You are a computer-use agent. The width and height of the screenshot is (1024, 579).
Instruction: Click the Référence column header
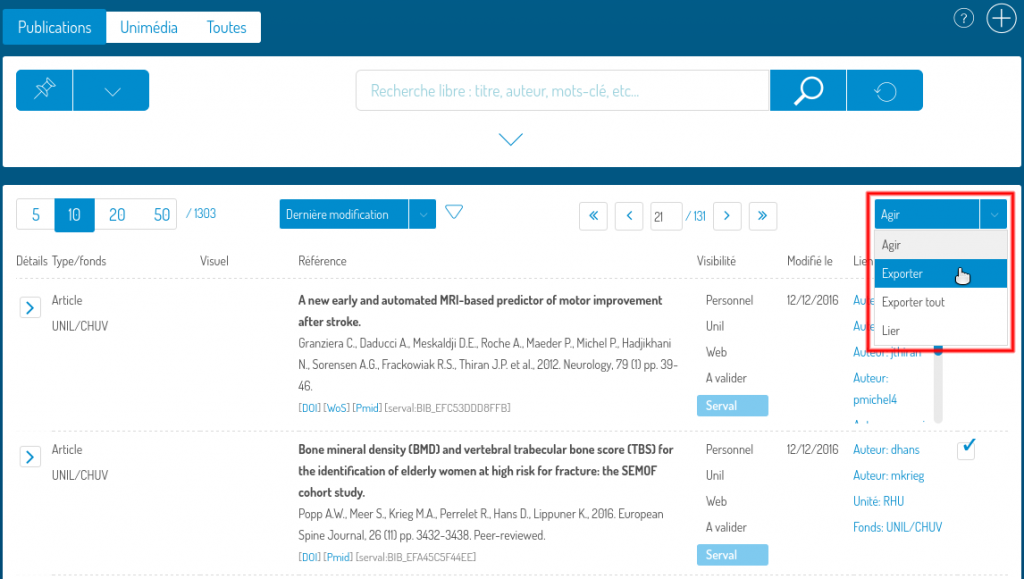click(322, 261)
